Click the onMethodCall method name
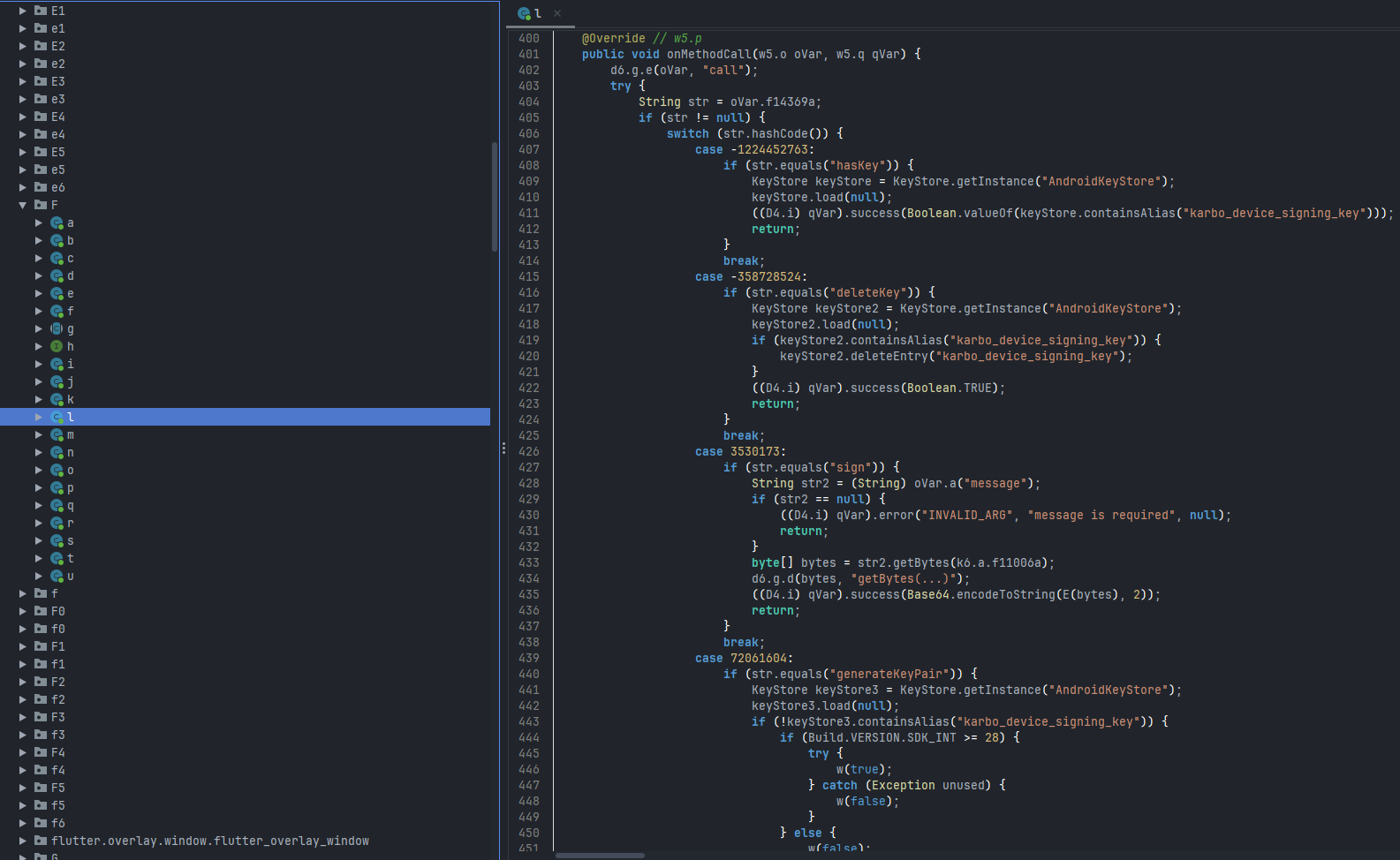The width and height of the screenshot is (1400, 860). (x=708, y=54)
